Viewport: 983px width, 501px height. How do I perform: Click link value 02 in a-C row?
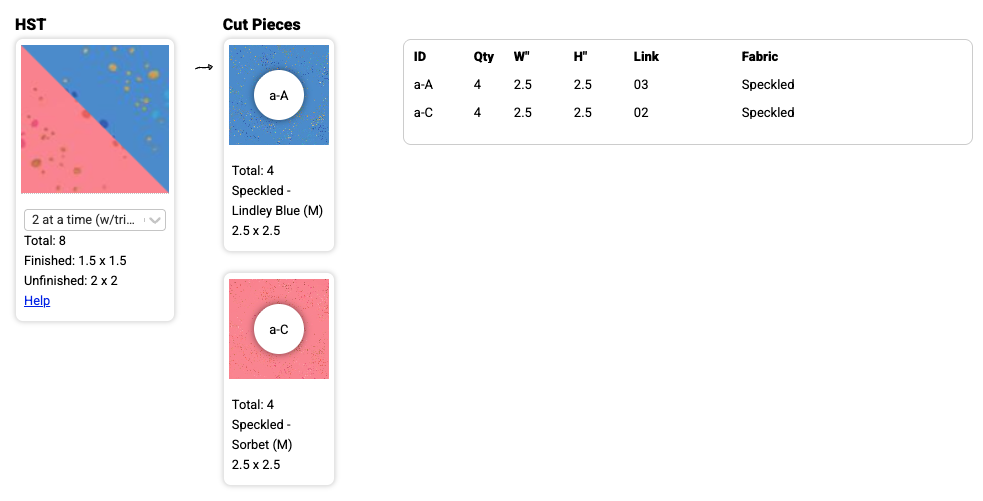pos(641,113)
